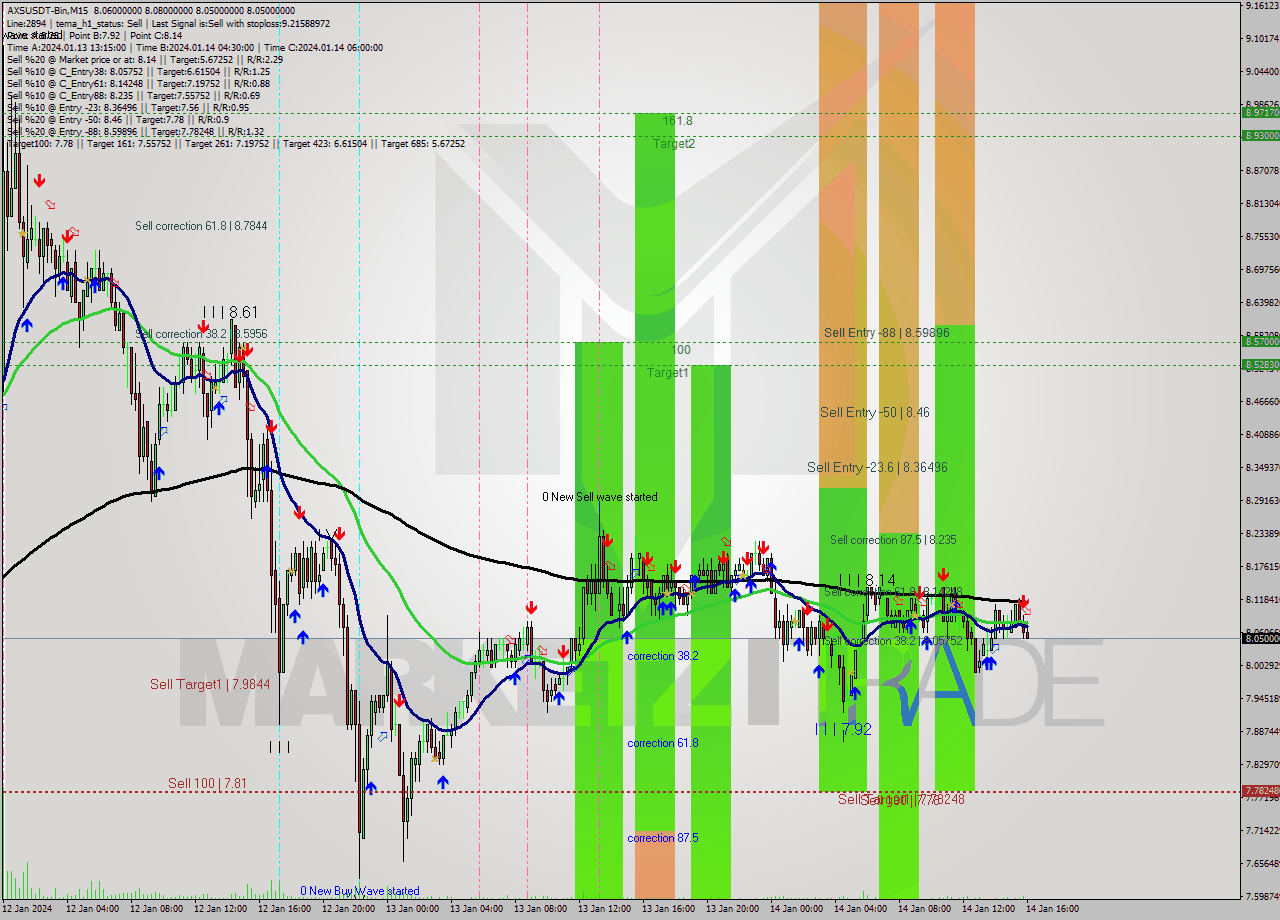Screen dimensions: 1280x920
Task: Select the green 8.93000 price tag
Action: (1261, 135)
